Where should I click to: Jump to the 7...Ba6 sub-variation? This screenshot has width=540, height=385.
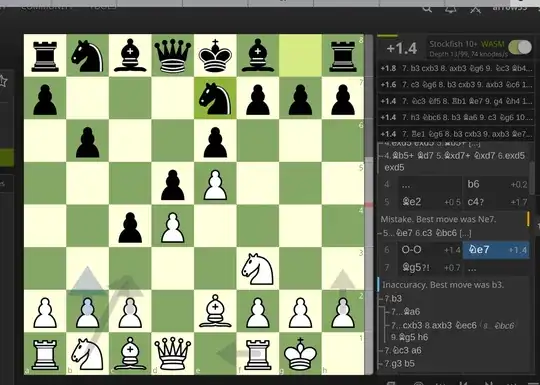406,312
